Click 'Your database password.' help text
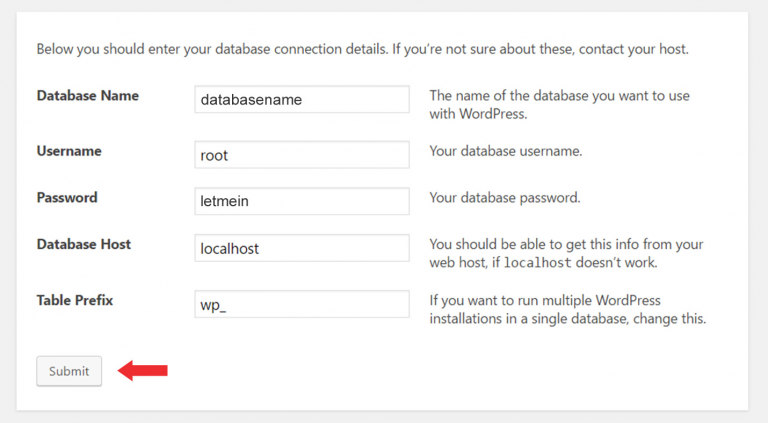Image resolution: width=768 pixels, height=423 pixels. point(505,197)
